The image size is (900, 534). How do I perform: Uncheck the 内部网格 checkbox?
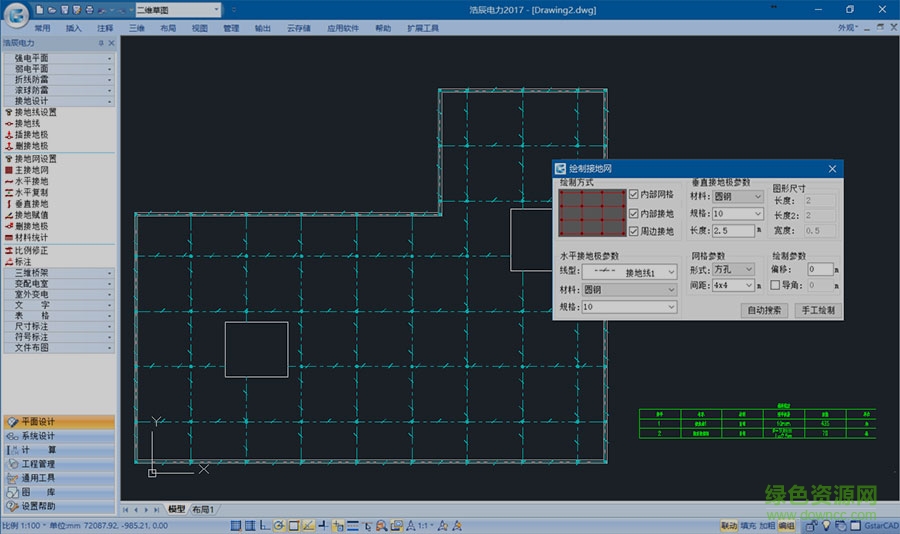[x=633, y=195]
